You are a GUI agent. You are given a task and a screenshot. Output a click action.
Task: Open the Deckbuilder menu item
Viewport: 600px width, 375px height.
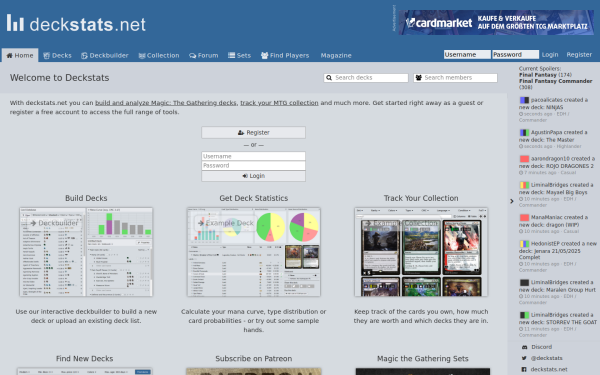tap(105, 55)
